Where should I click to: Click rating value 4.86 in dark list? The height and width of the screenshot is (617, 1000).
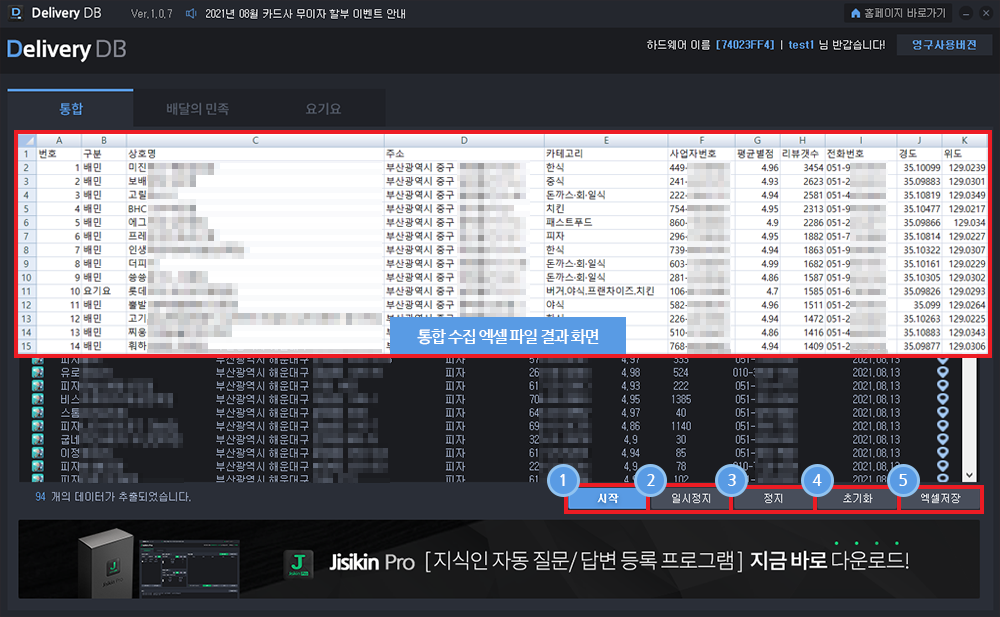click(631, 426)
